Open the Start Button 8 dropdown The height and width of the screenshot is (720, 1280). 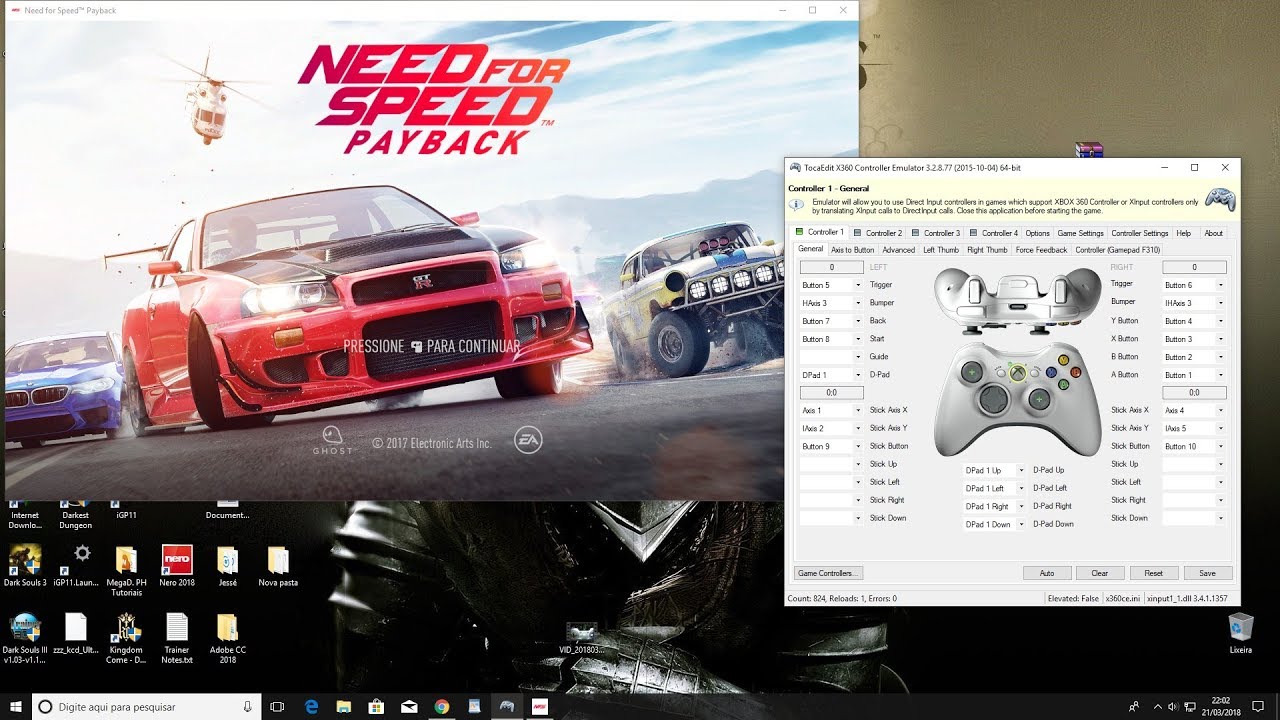coord(857,339)
